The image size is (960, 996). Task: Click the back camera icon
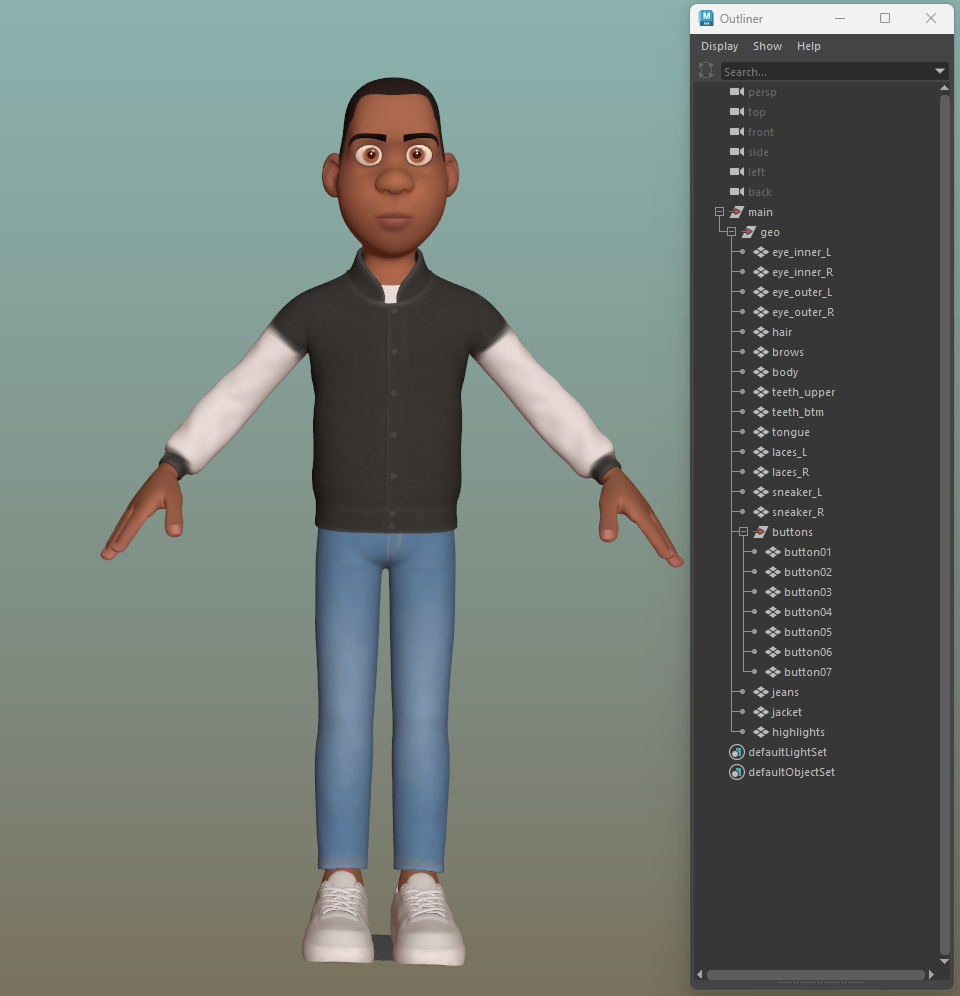pos(737,192)
